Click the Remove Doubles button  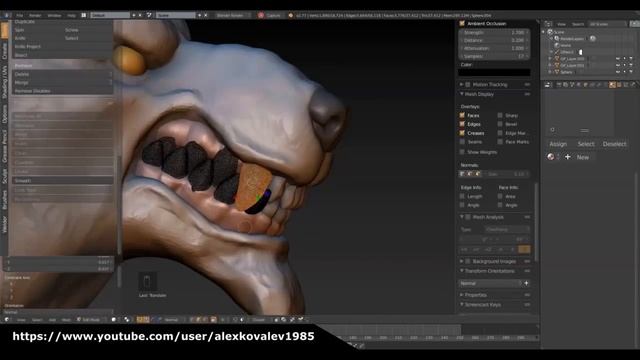(62, 91)
